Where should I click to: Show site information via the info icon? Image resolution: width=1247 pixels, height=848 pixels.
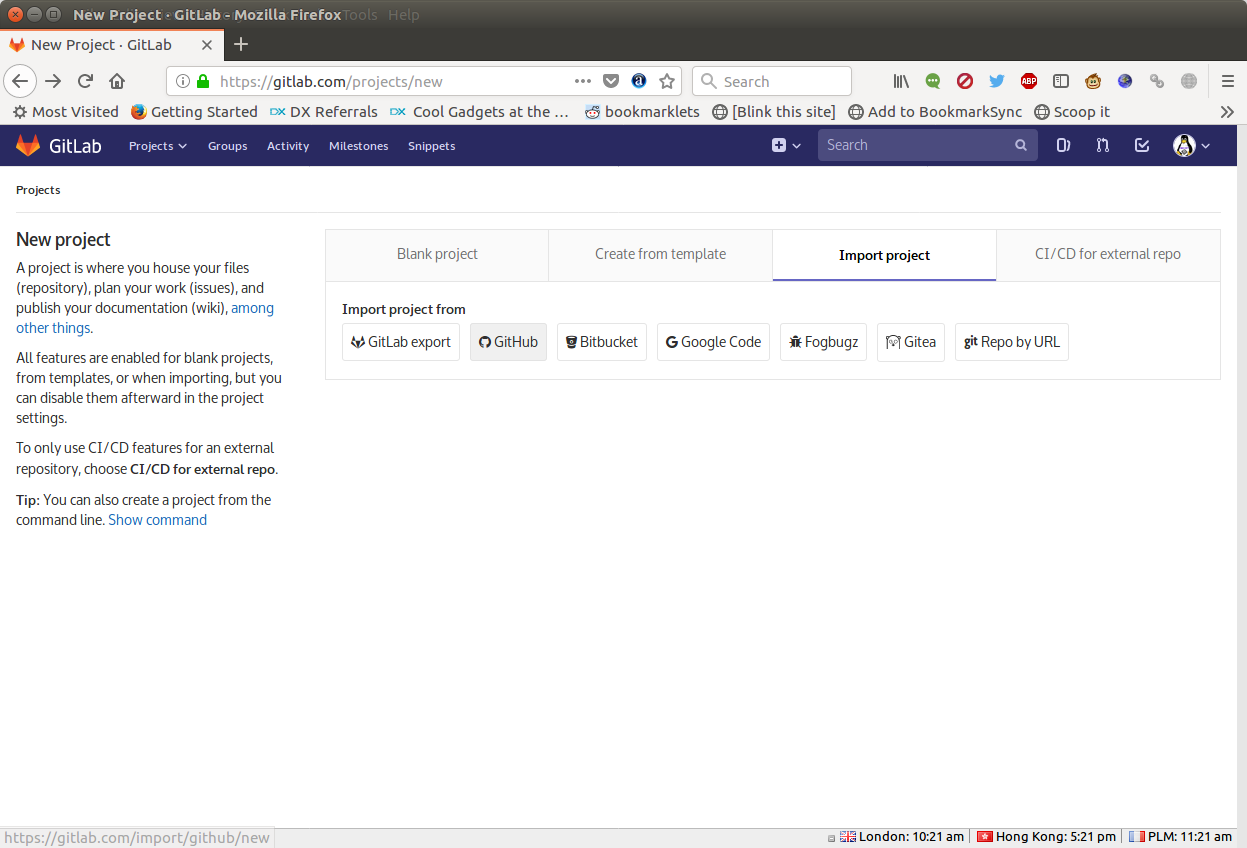click(183, 81)
